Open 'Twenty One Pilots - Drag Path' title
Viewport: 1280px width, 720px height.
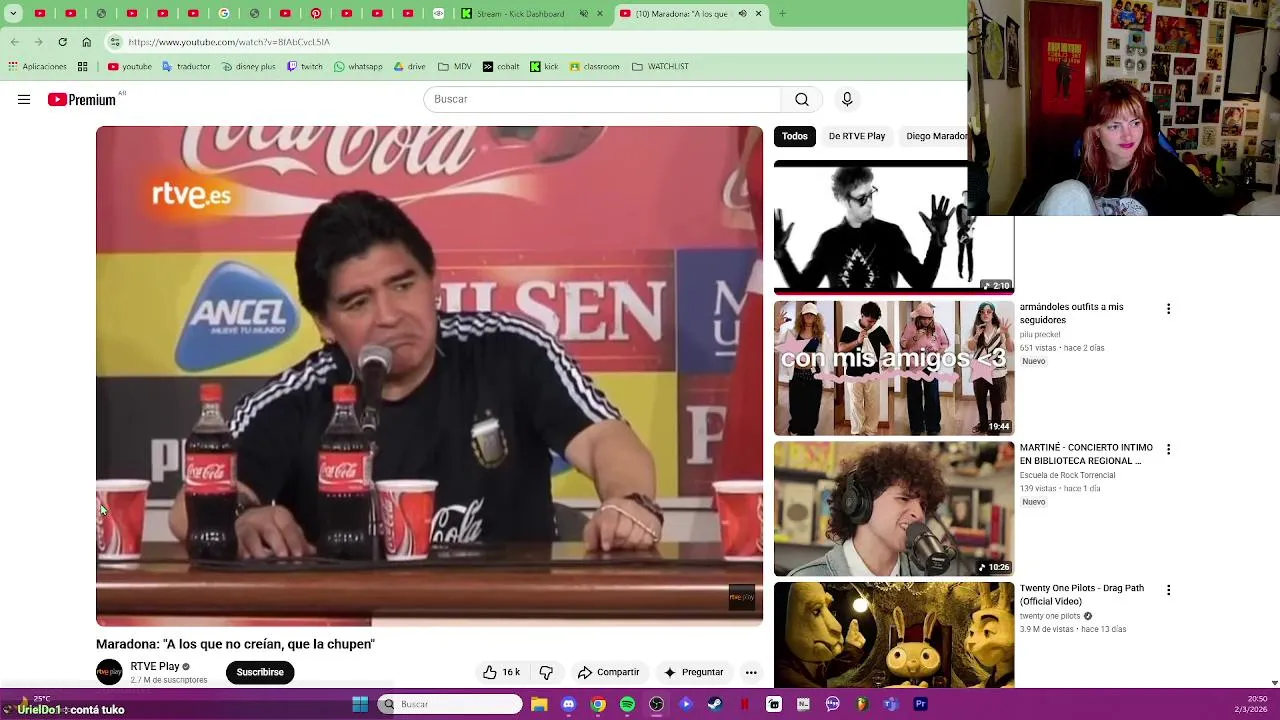(x=1082, y=594)
